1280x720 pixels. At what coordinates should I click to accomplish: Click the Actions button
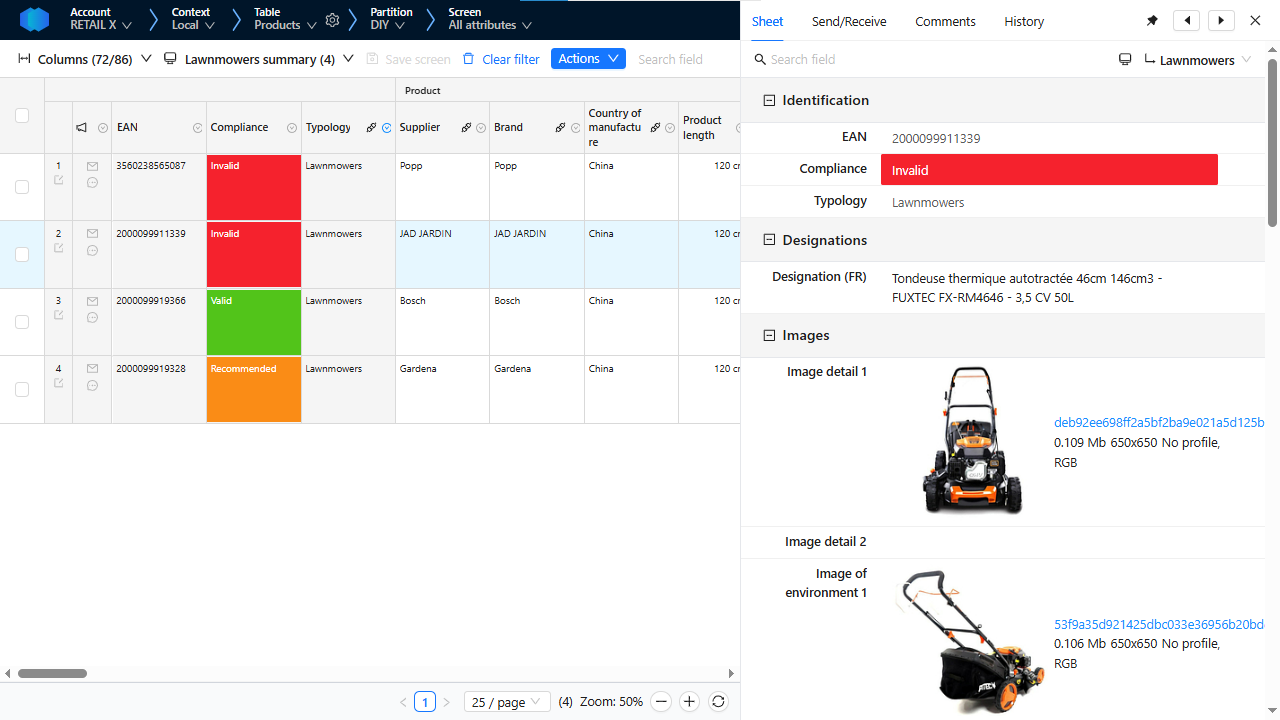[588, 58]
